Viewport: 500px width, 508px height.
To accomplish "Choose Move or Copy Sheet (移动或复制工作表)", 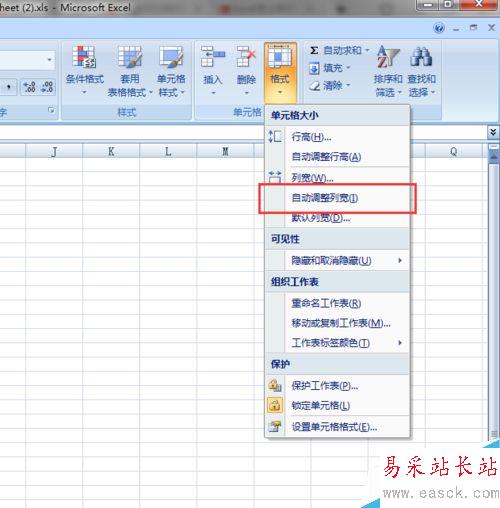I will coord(337,323).
